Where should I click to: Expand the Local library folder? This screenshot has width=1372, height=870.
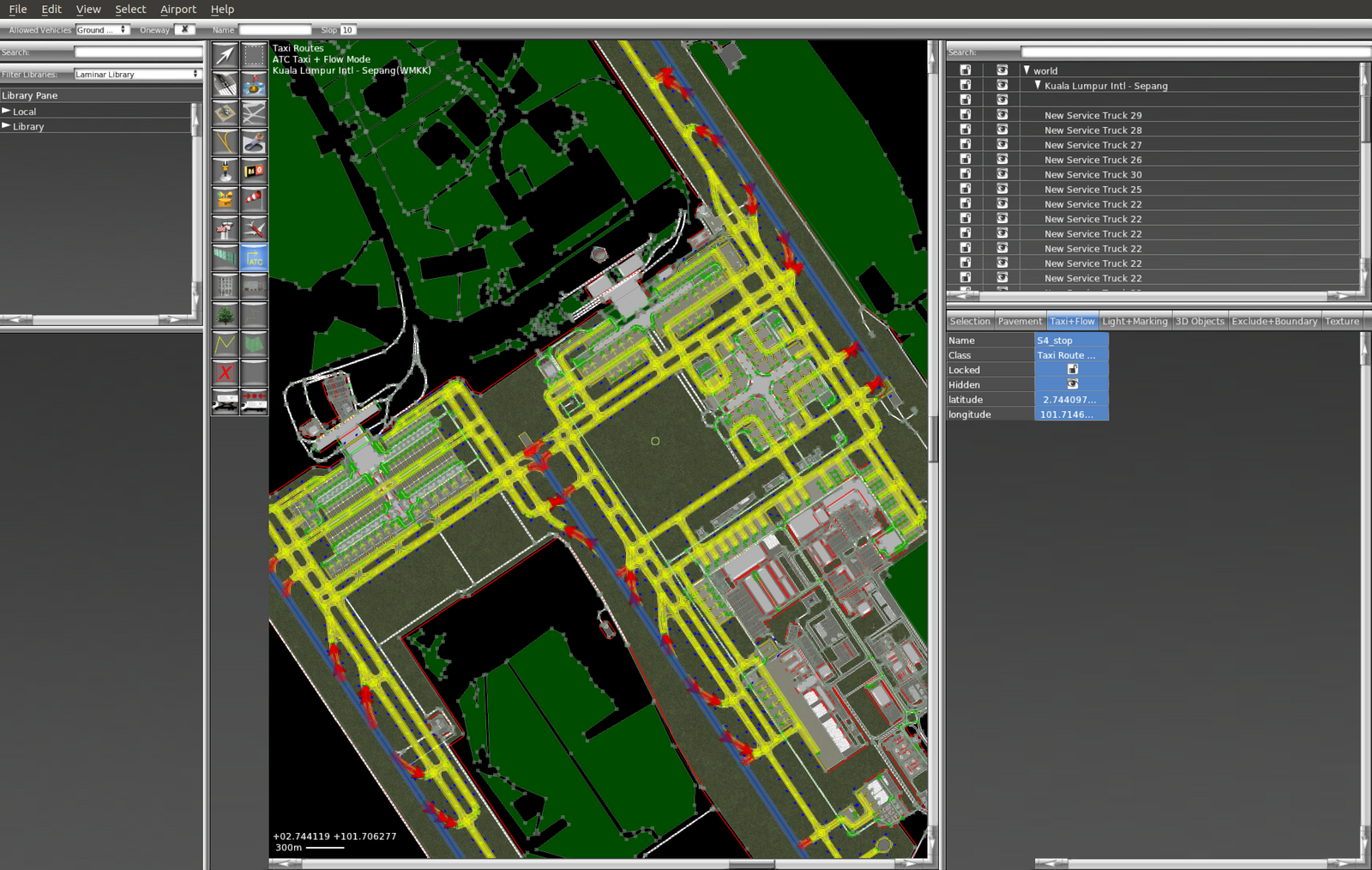click(x=6, y=112)
